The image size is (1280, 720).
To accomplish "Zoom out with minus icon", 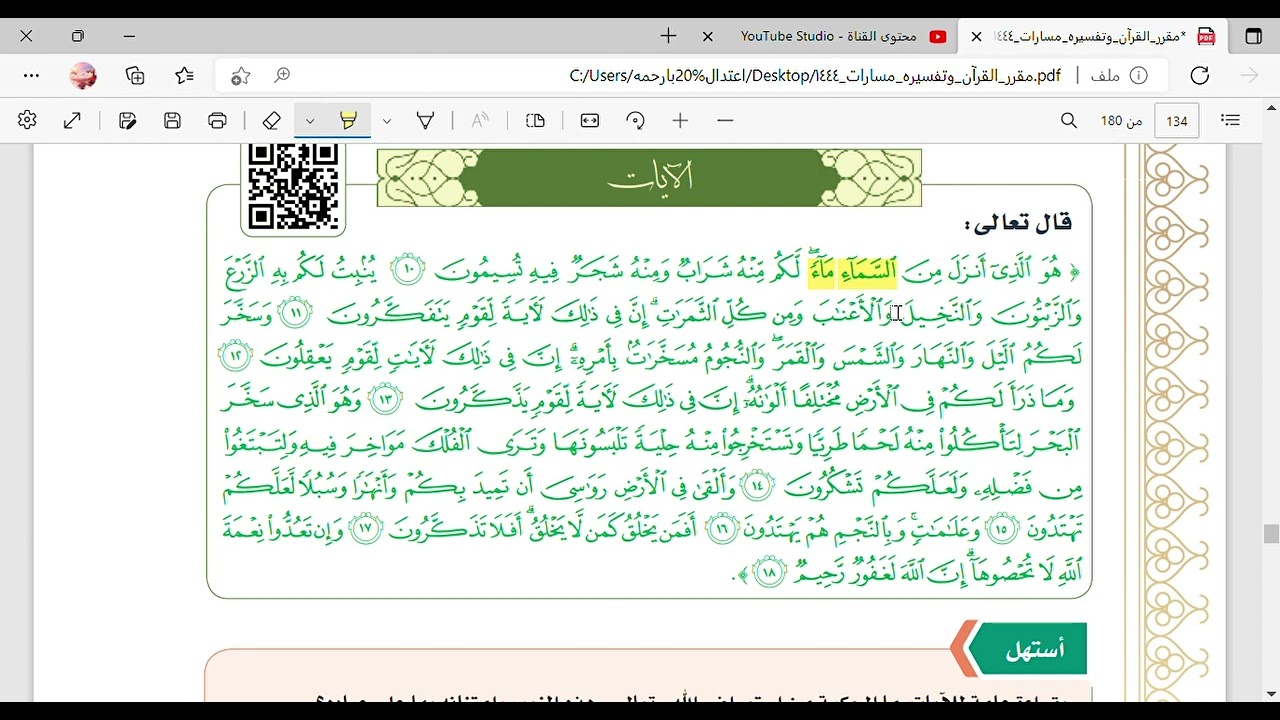I will pos(726,120).
